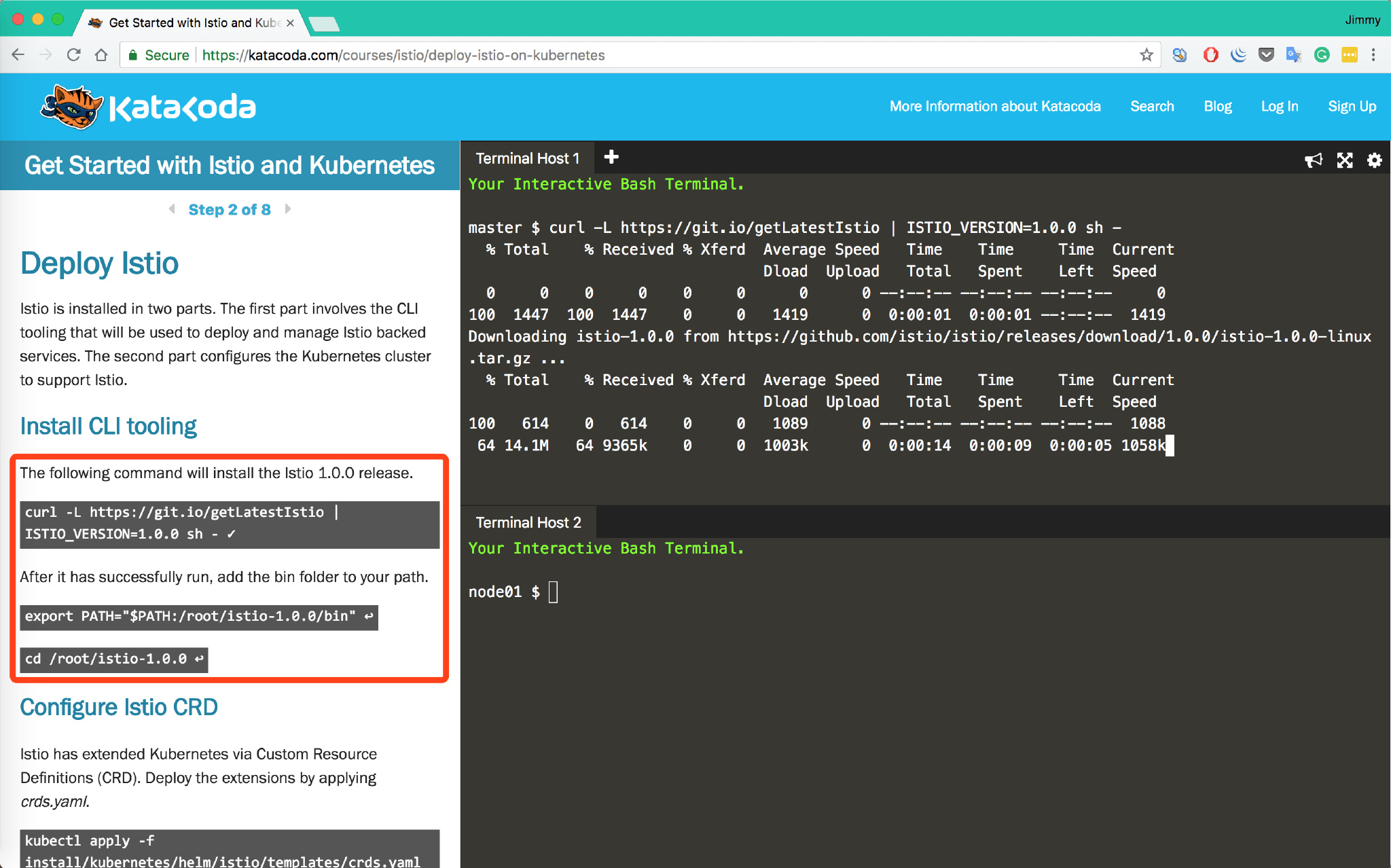Open More Information about Katacoda
Viewport: 1391px width, 868px height.
coord(995,107)
